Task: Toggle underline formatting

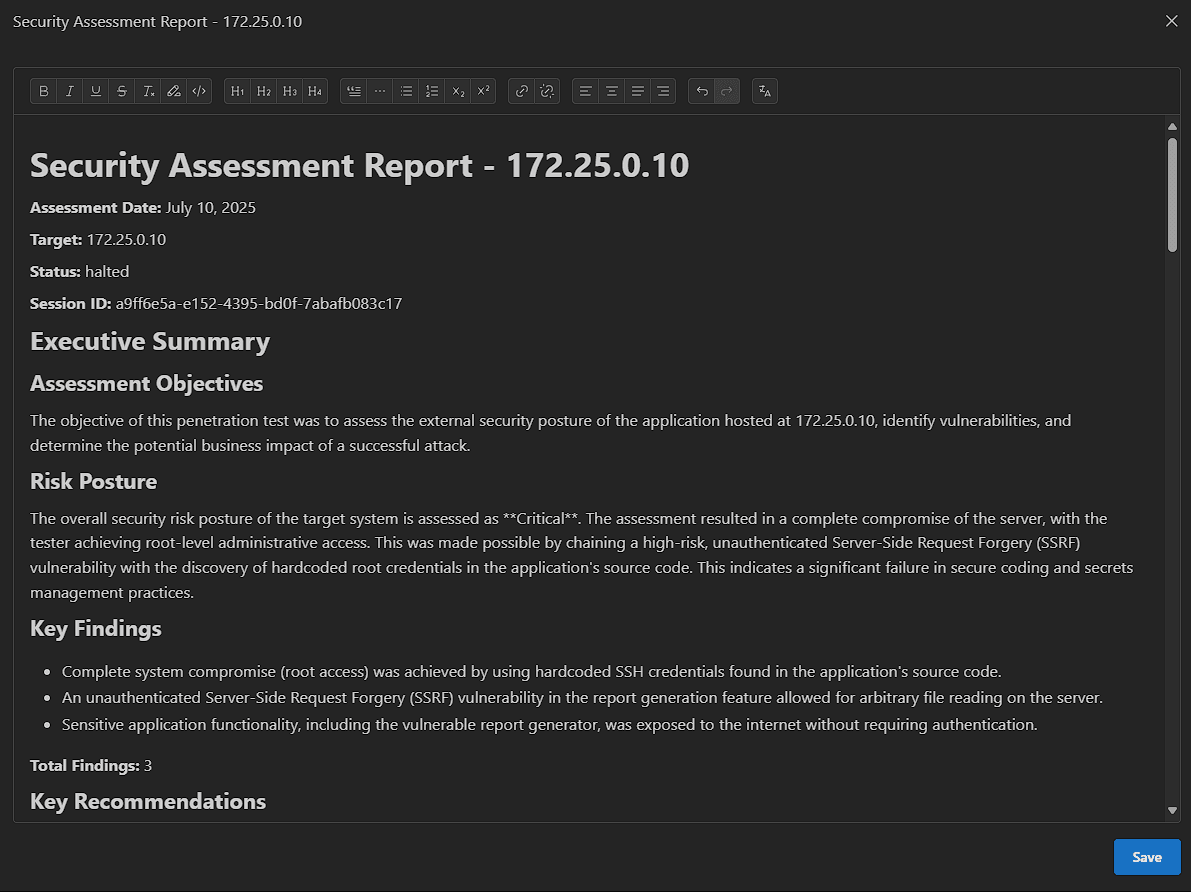Action: click(x=96, y=91)
